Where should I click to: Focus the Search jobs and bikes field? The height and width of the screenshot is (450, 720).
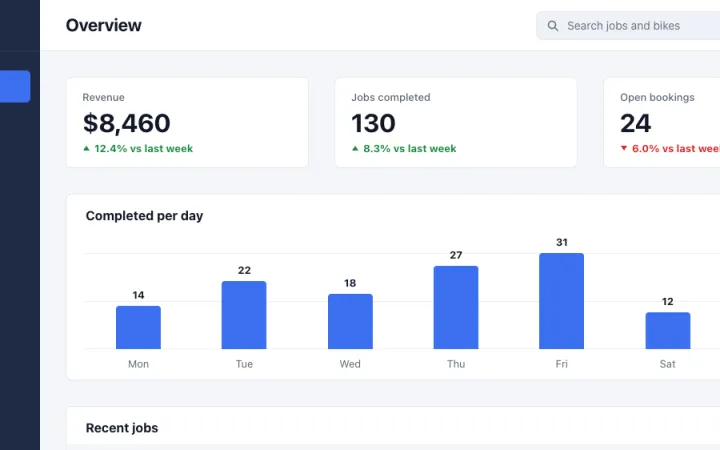628,26
